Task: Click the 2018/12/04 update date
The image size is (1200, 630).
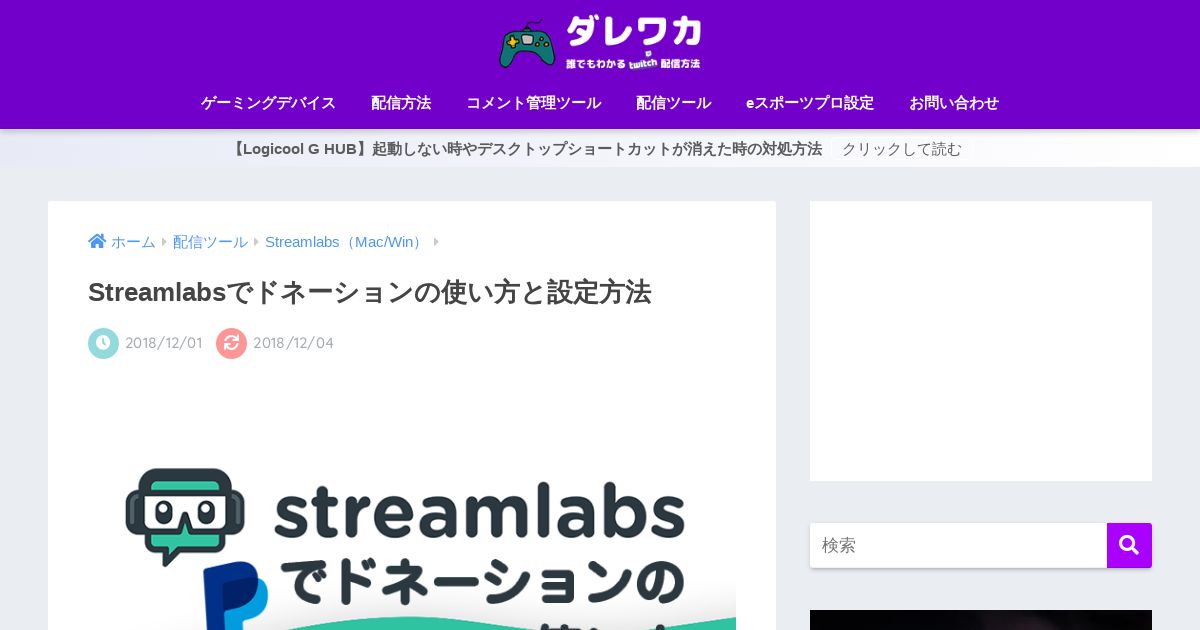Action: pyautogui.click(x=293, y=343)
